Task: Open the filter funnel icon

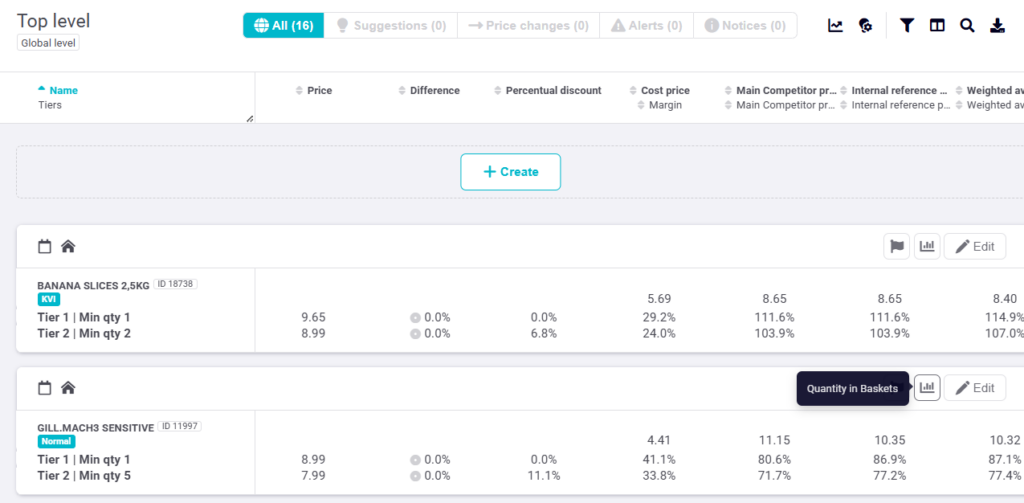Action: (906, 25)
